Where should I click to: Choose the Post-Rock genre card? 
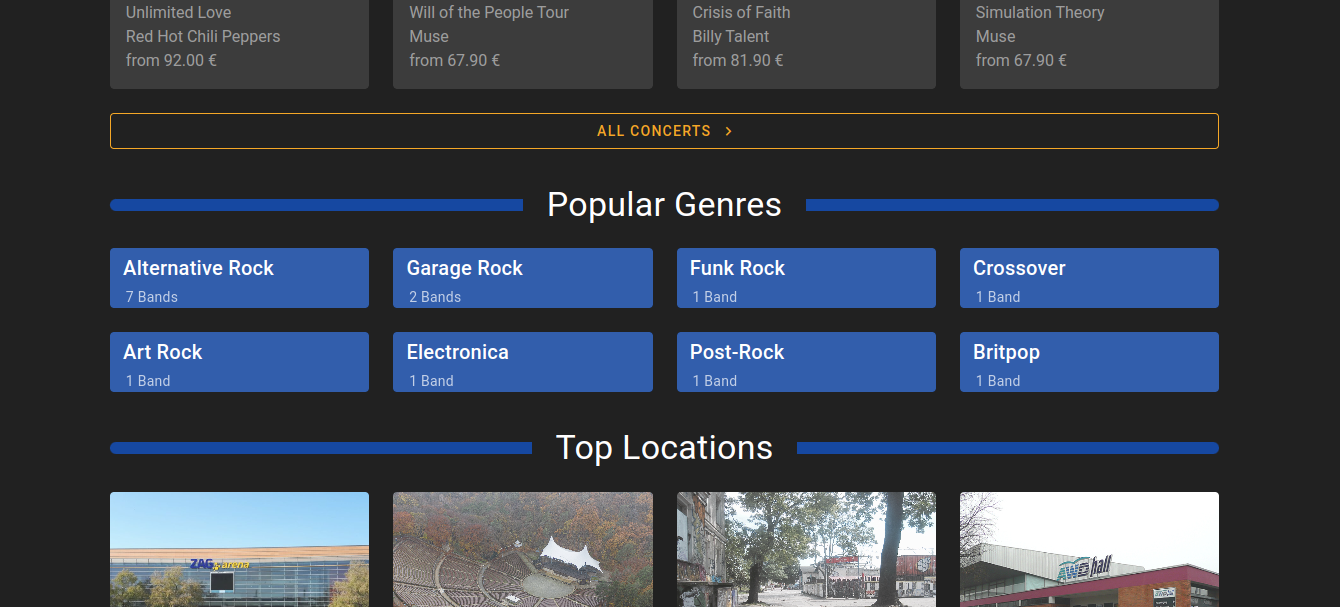[806, 362]
